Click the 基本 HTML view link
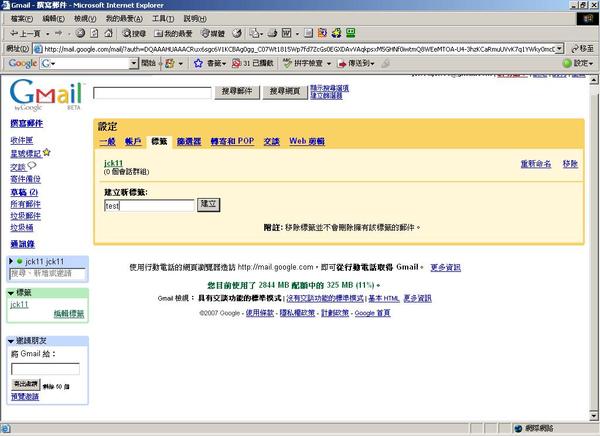The width and height of the screenshot is (600, 436). (x=384, y=299)
